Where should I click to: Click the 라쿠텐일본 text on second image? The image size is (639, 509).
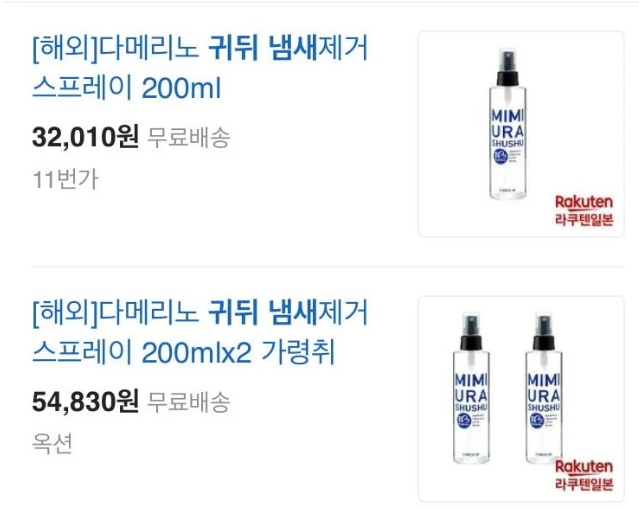(x=584, y=484)
